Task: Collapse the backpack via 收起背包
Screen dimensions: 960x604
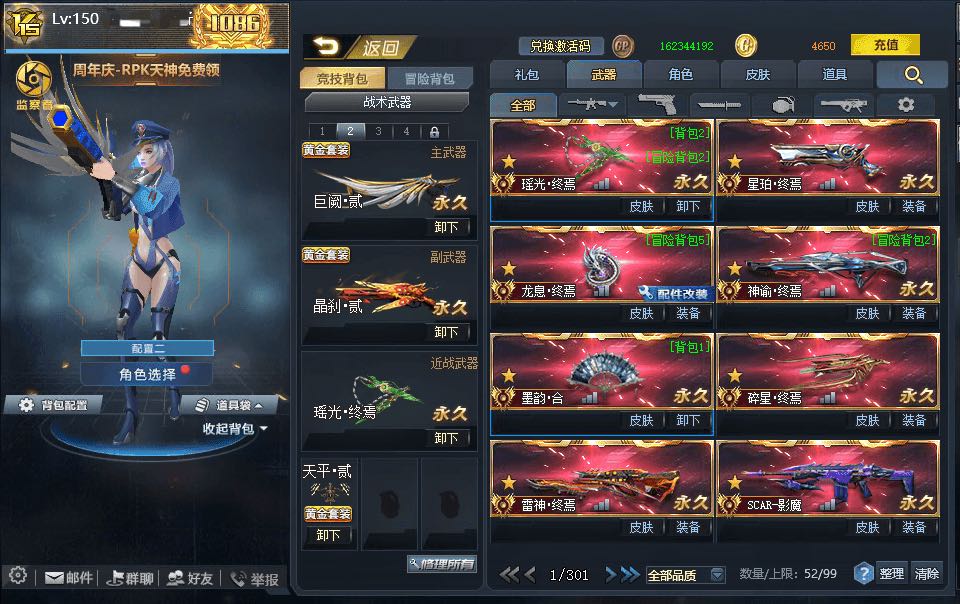Action: coord(234,428)
